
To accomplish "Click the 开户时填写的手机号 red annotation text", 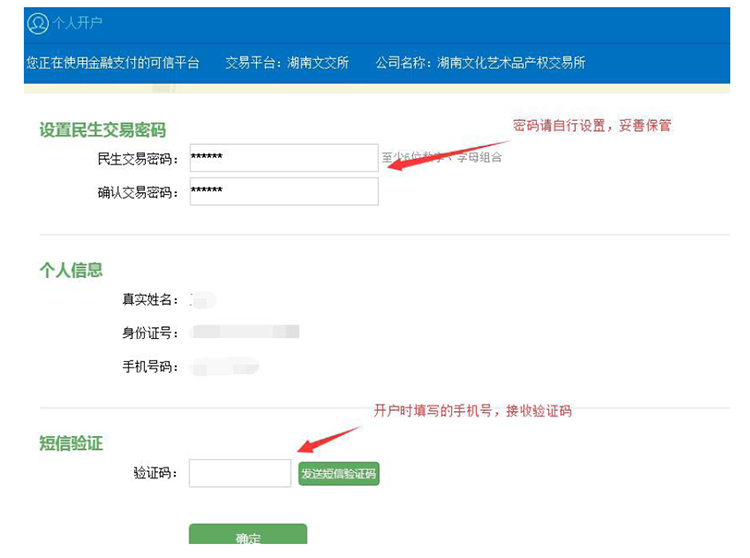I will tap(472, 411).
